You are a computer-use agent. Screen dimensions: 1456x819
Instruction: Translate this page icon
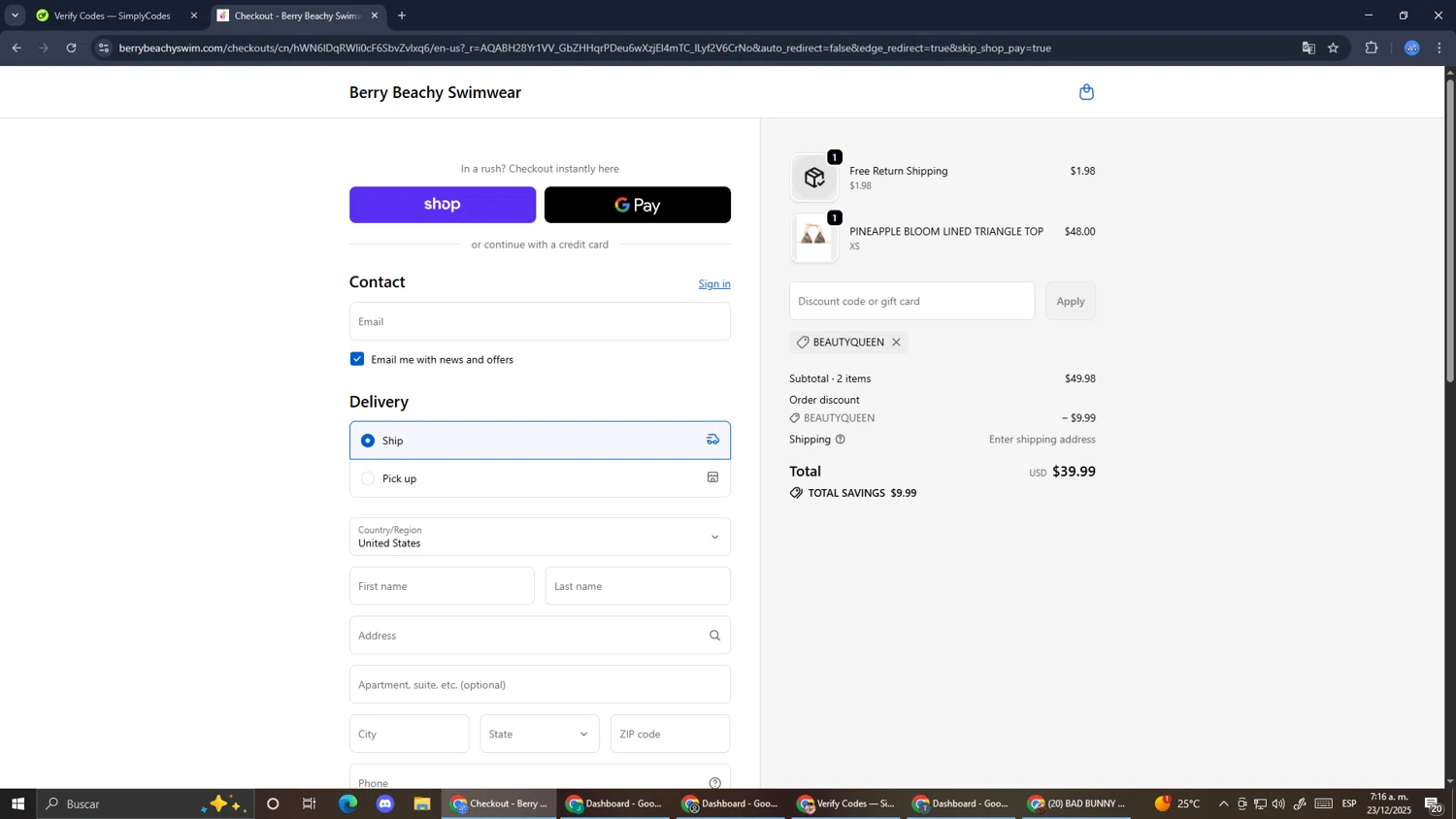coord(1308,48)
